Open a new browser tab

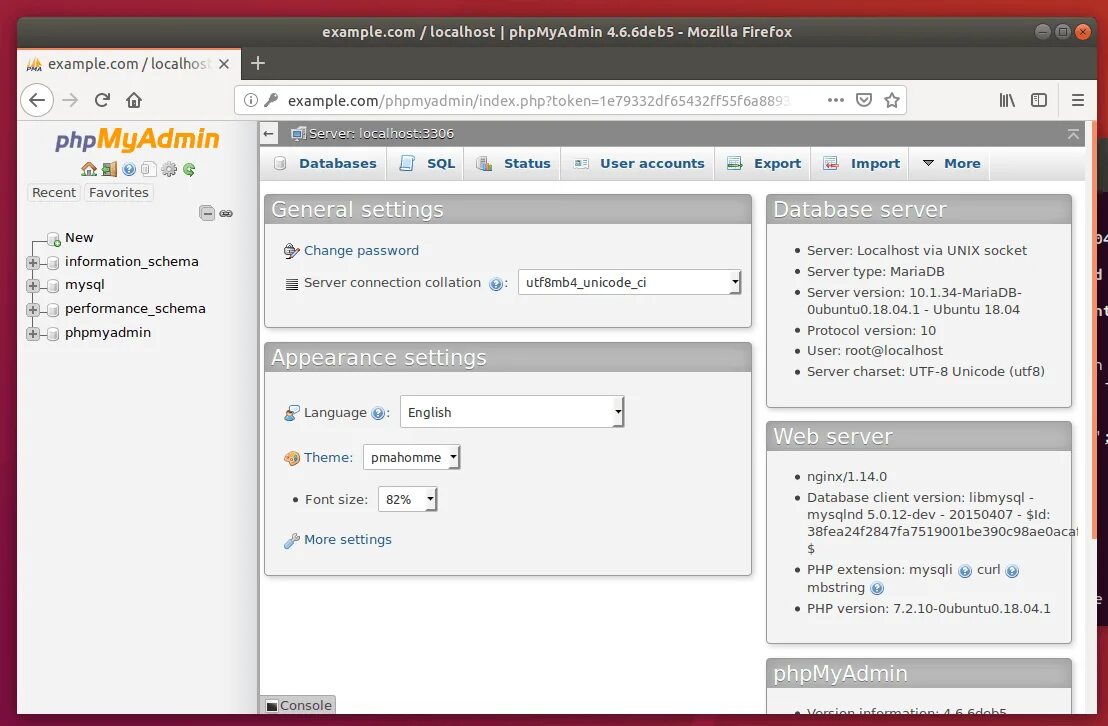pyautogui.click(x=258, y=63)
